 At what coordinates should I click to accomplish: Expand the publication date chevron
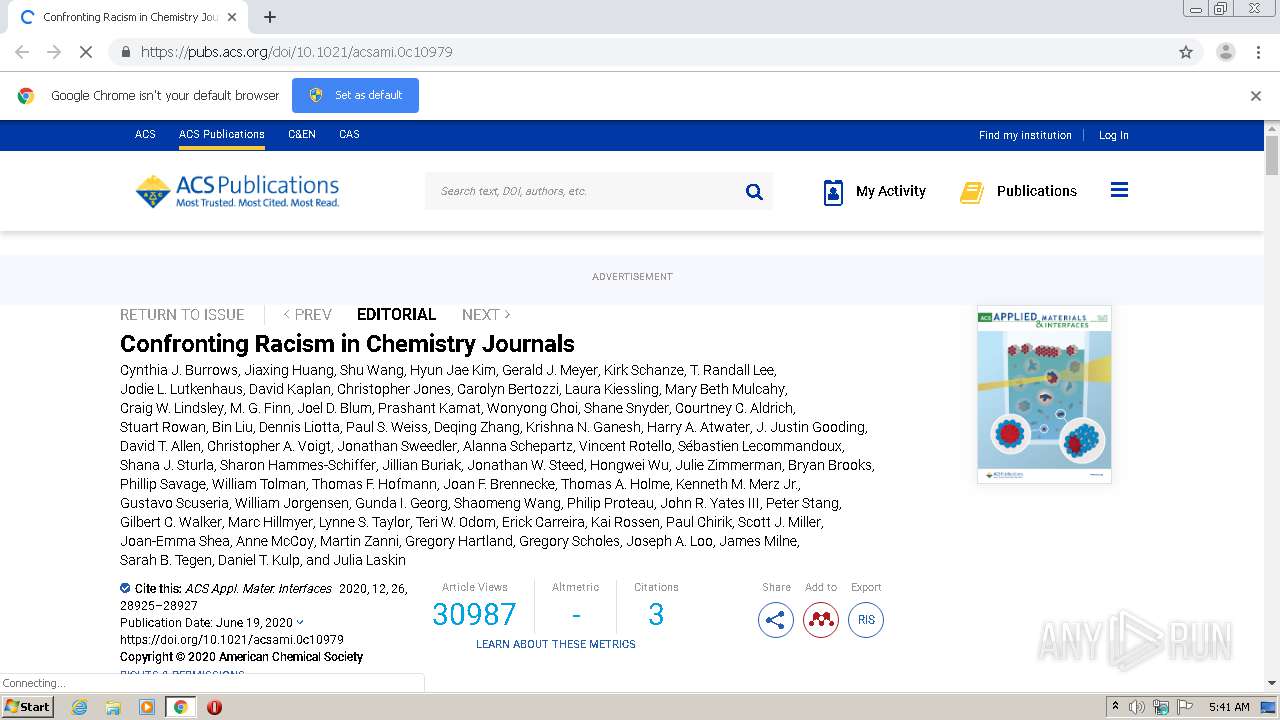(x=300, y=623)
